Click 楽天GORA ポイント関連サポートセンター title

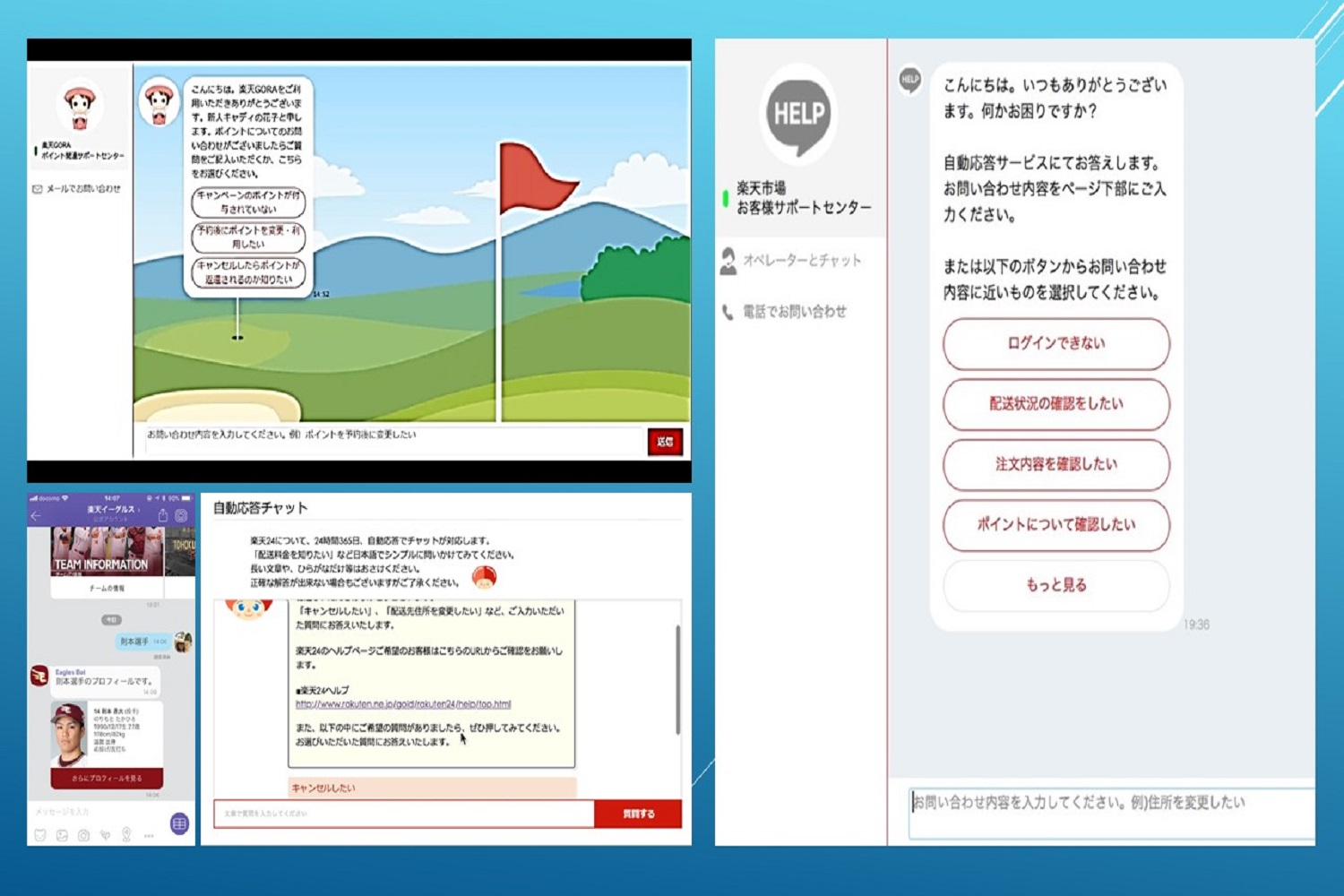click(82, 151)
